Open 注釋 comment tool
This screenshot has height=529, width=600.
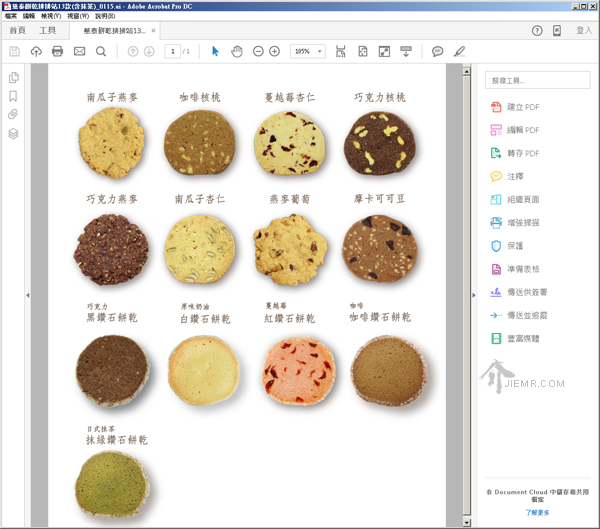point(507,176)
